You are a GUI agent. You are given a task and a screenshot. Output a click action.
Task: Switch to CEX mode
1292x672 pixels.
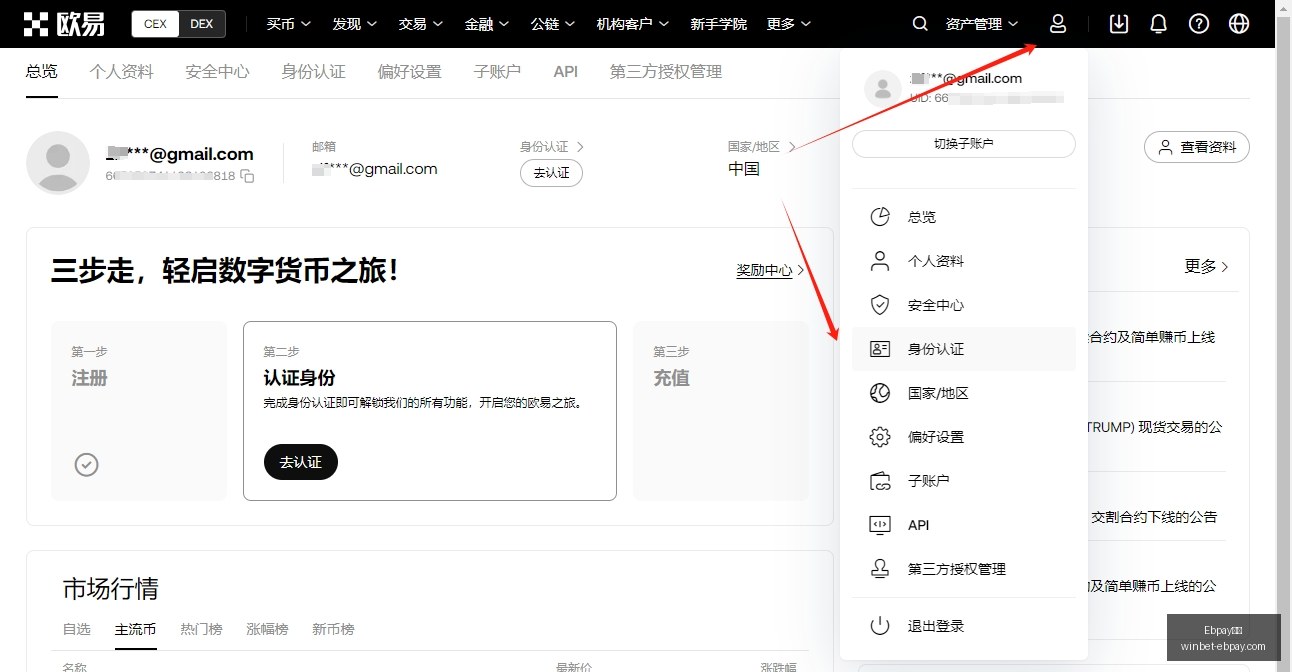point(155,24)
